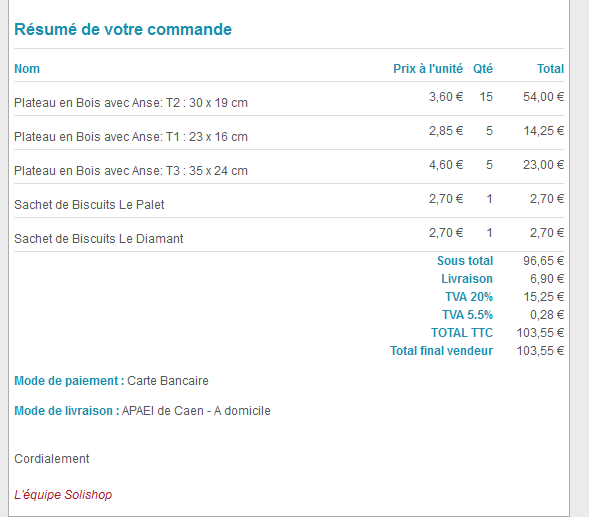Click the 'Résumé de votre commande' heading

pos(123,29)
